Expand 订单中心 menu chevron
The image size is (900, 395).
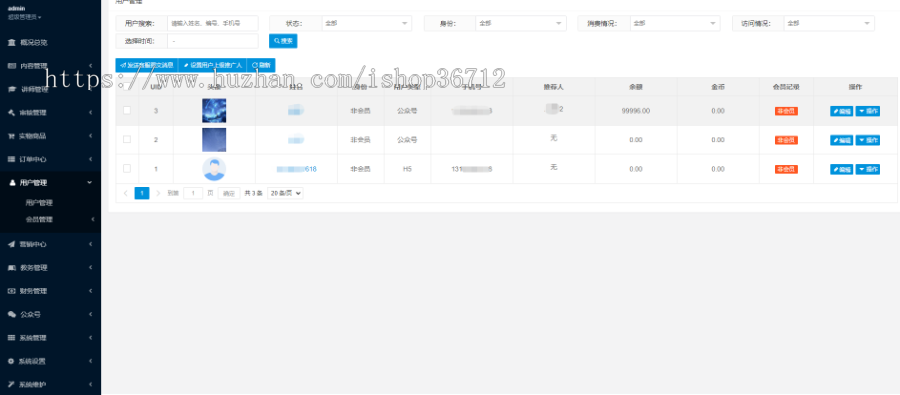[x=91, y=159]
